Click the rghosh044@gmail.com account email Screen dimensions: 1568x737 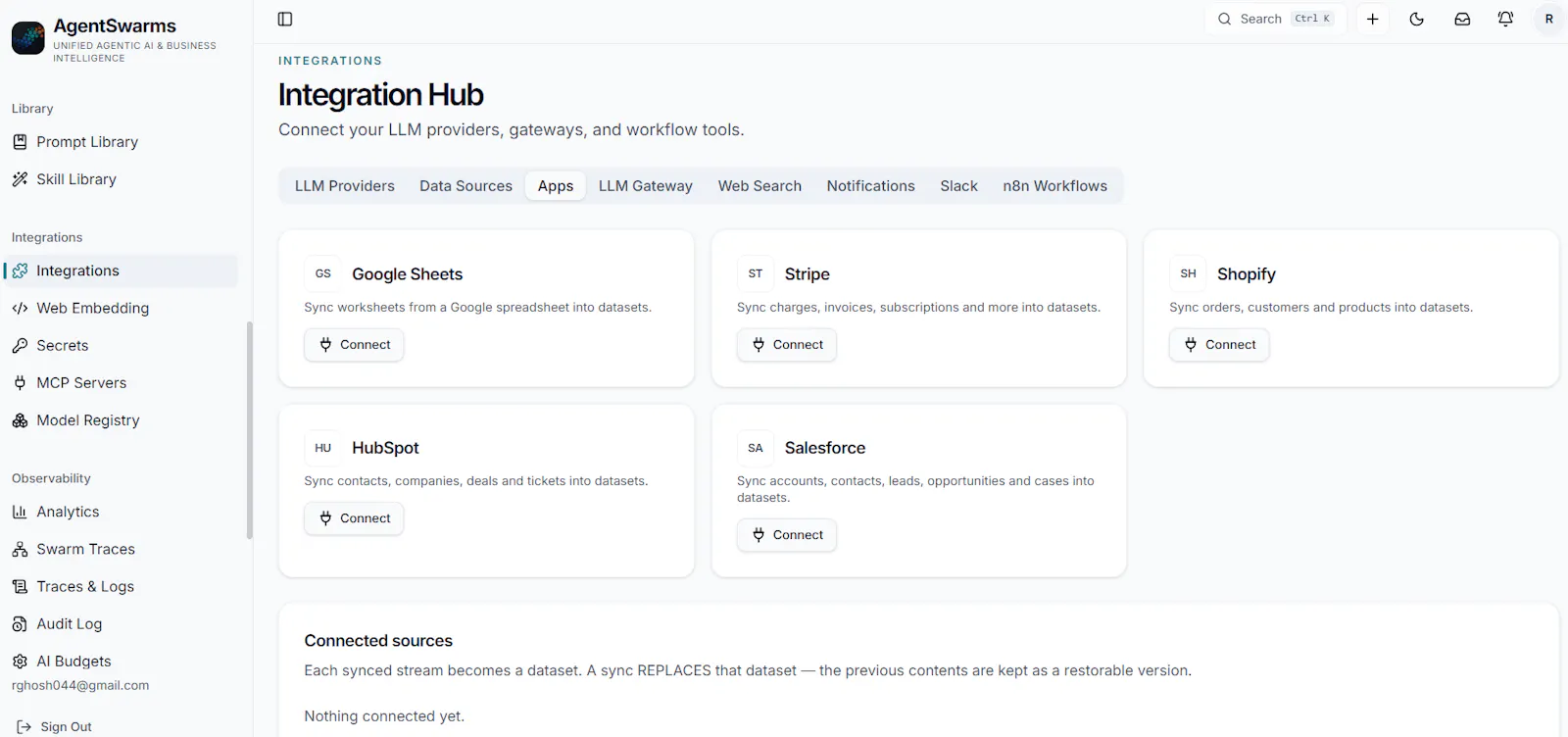(80, 686)
